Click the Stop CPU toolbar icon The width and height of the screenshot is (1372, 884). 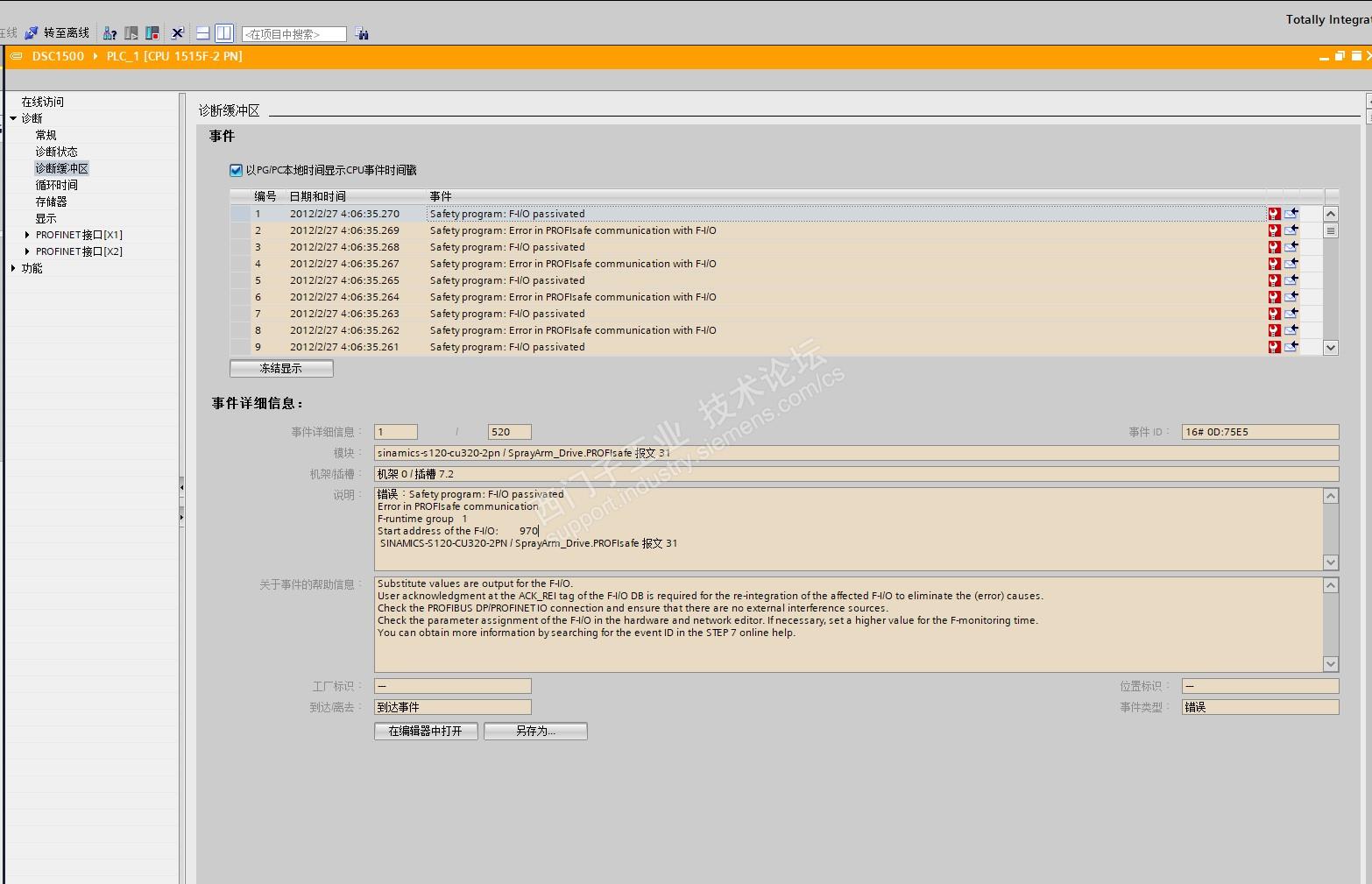pos(152,33)
